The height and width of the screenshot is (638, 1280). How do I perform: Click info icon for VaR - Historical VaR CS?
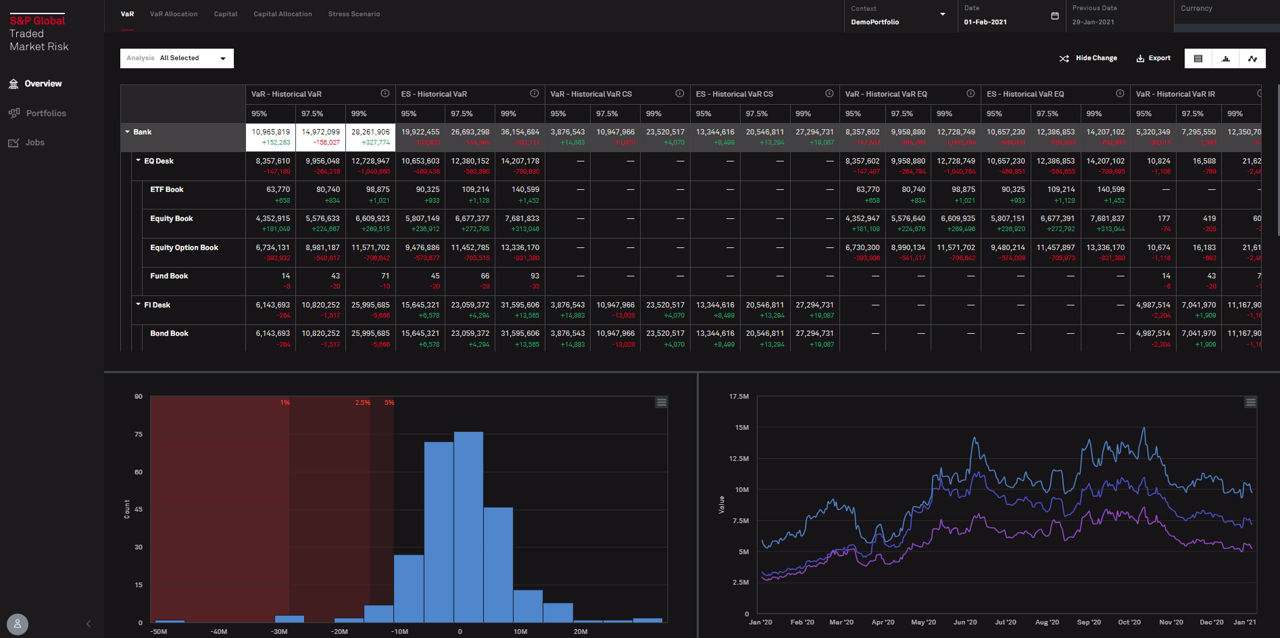point(680,94)
